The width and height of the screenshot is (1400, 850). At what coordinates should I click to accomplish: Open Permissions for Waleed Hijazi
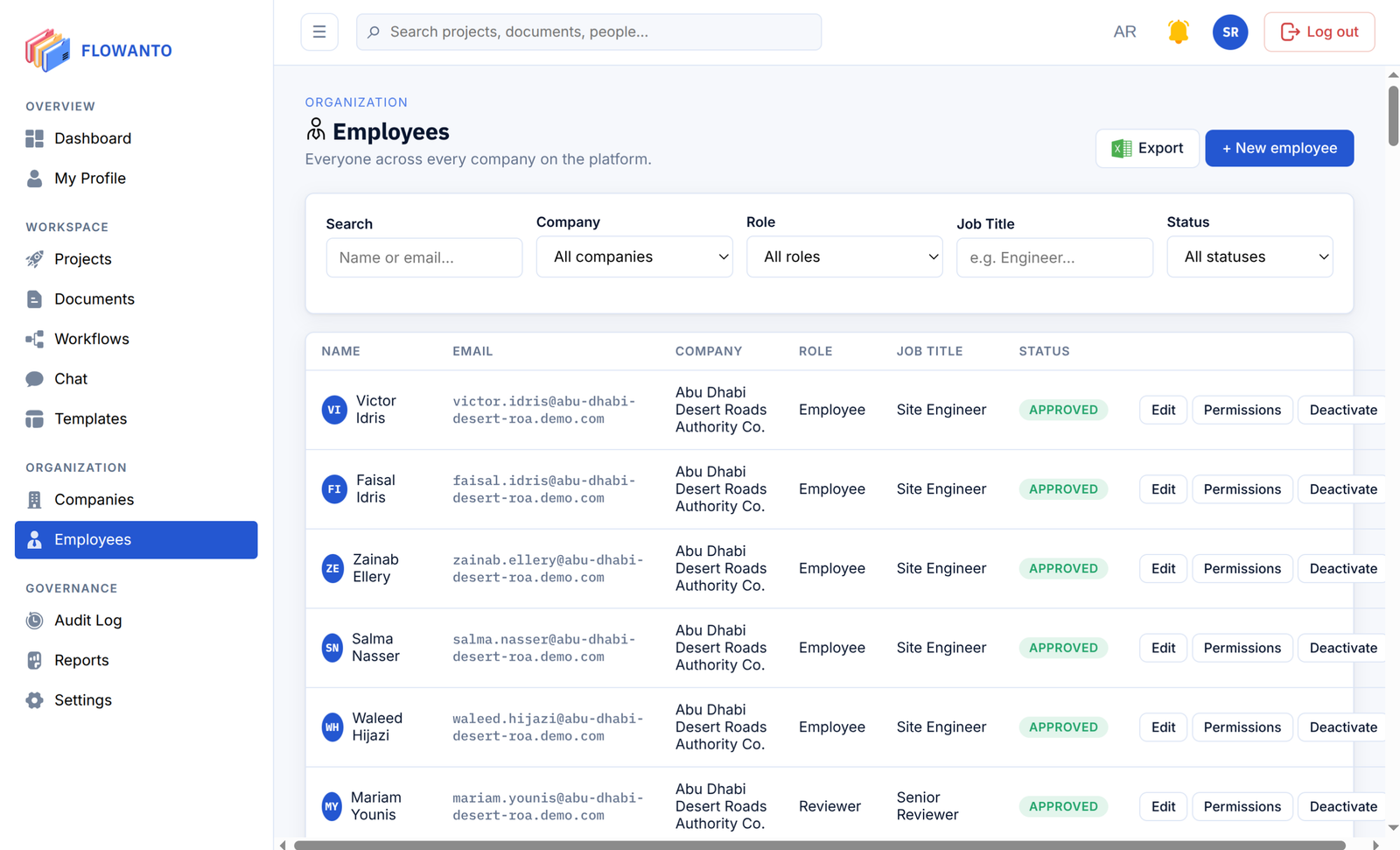[1242, 727]
